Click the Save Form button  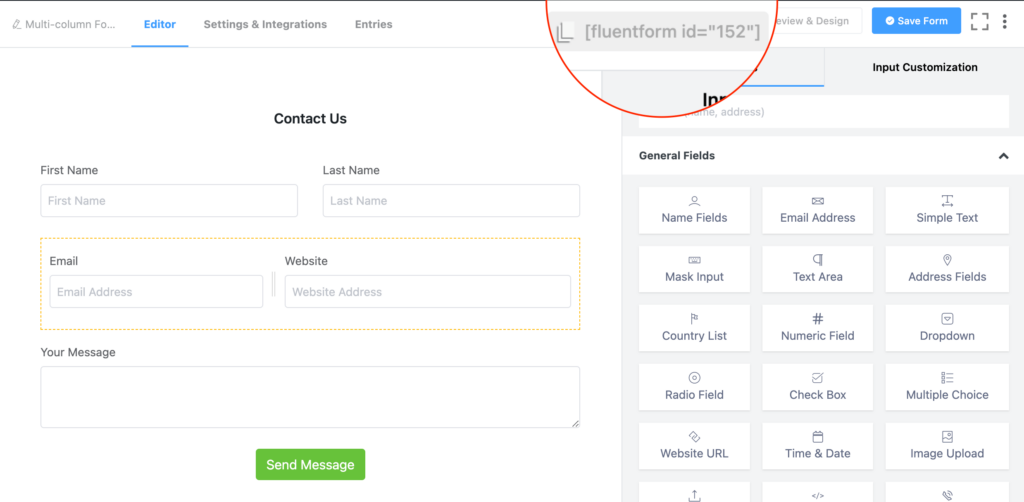(916, 21)
